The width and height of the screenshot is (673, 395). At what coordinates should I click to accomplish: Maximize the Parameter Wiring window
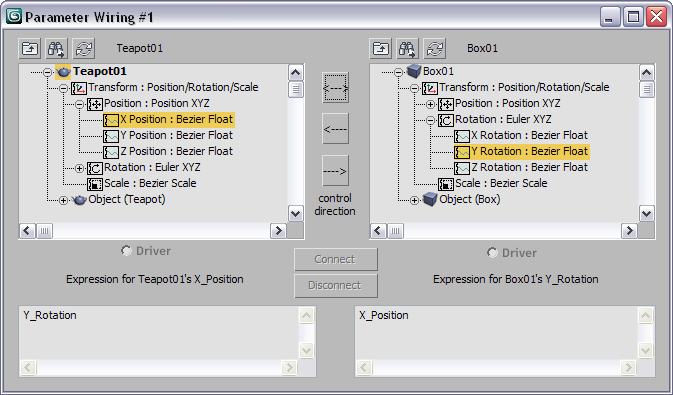coord(634,17)
